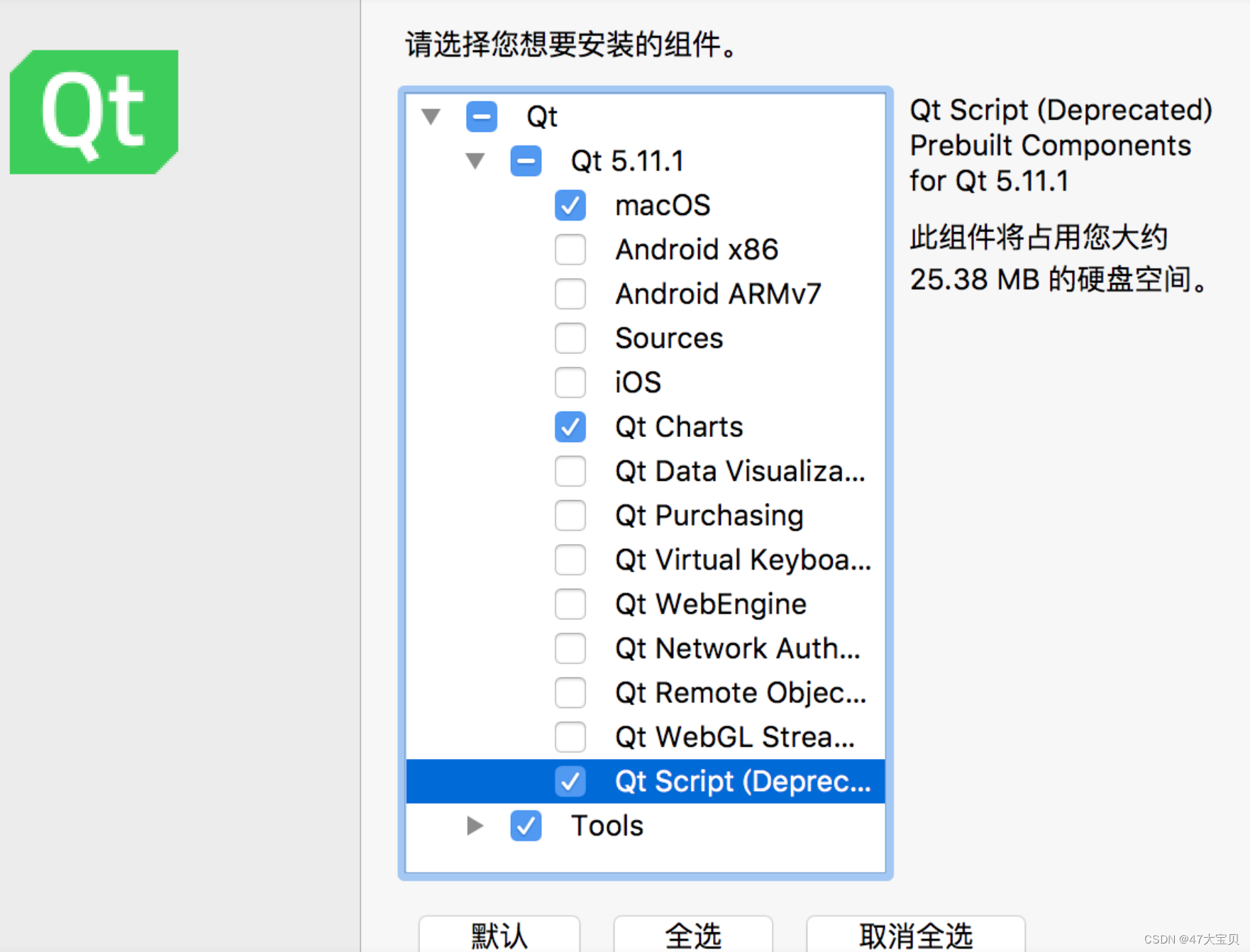
Task: Select the Qt WebEngine row label
Action: point(711,604)
